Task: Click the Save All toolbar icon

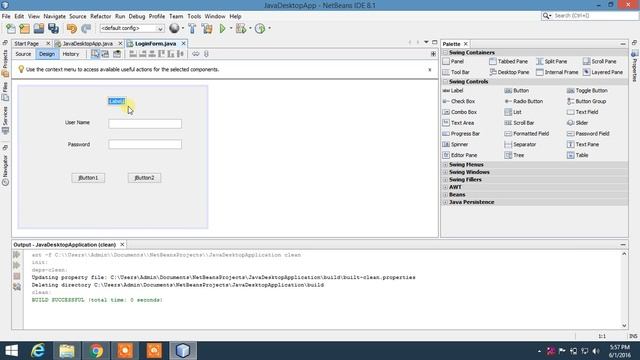Action: click(x=53, y=29)
